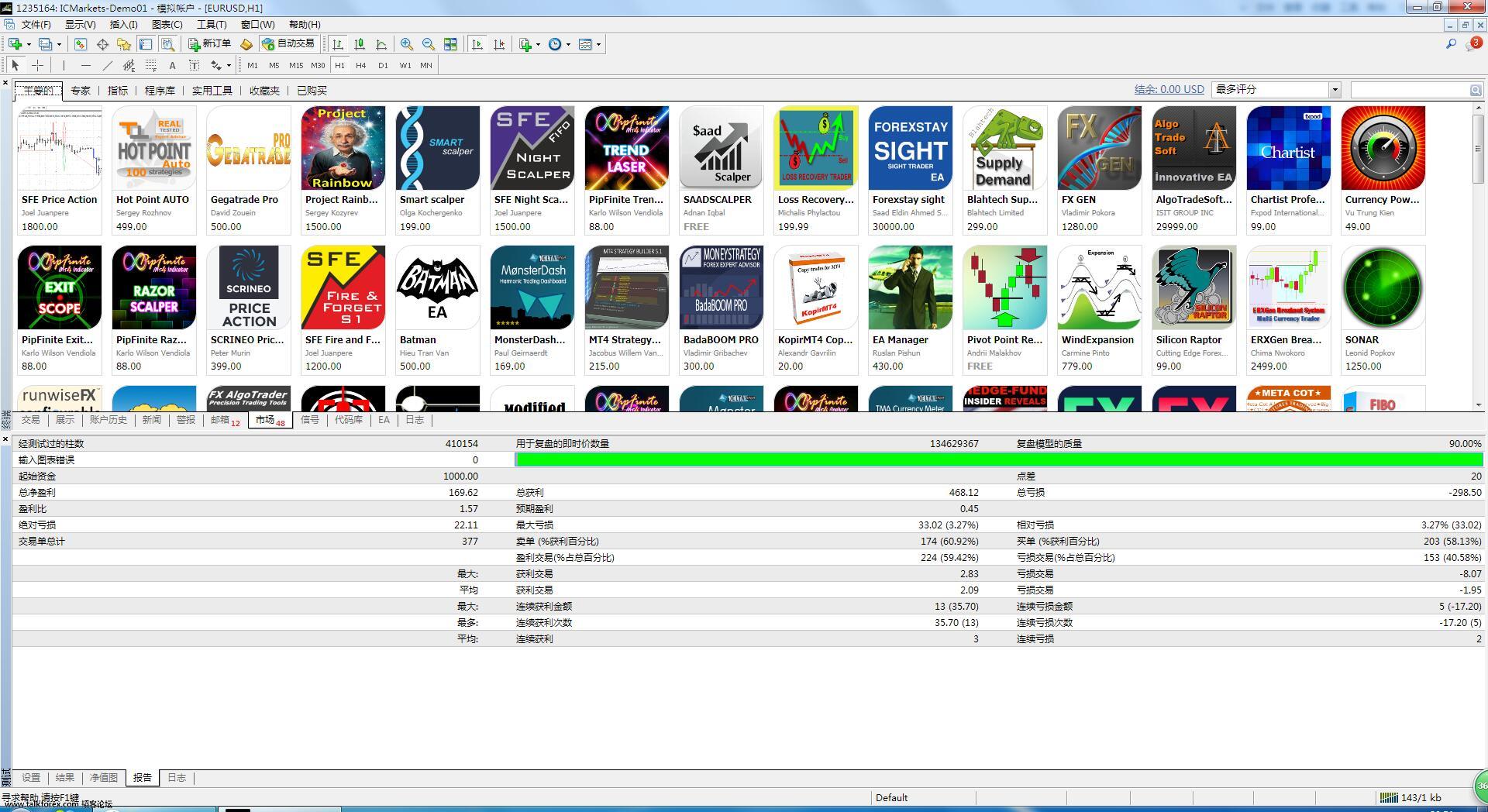Viewport: 1488px width, 812px height.
Task: Select the text A tool
Action: point(172,65)
